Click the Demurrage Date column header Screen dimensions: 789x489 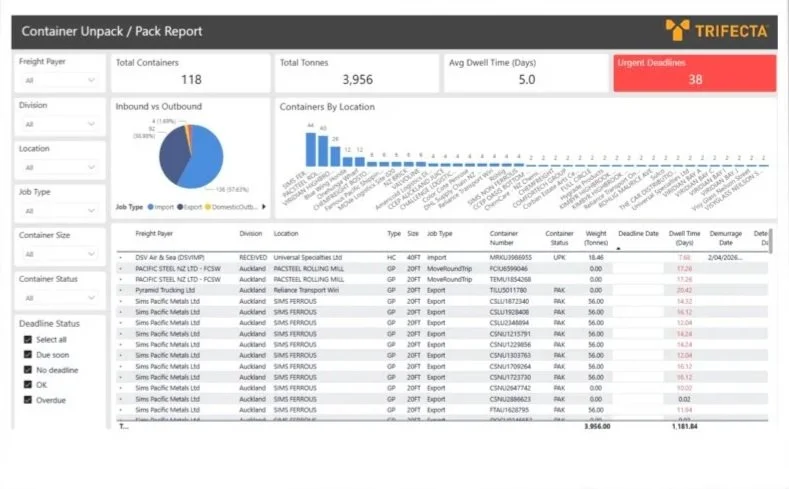[x=726, y=238]
